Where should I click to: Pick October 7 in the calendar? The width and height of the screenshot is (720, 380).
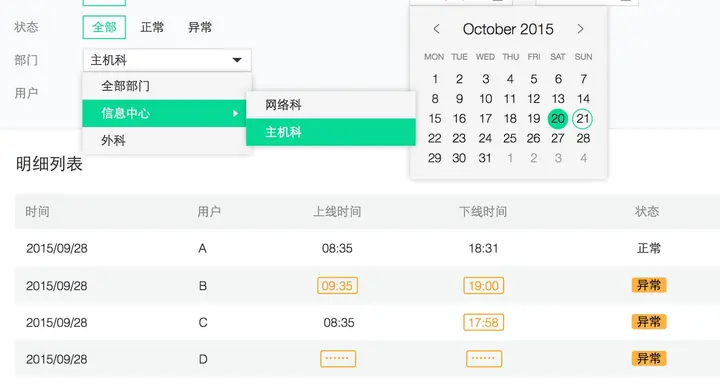click(583, 79)
